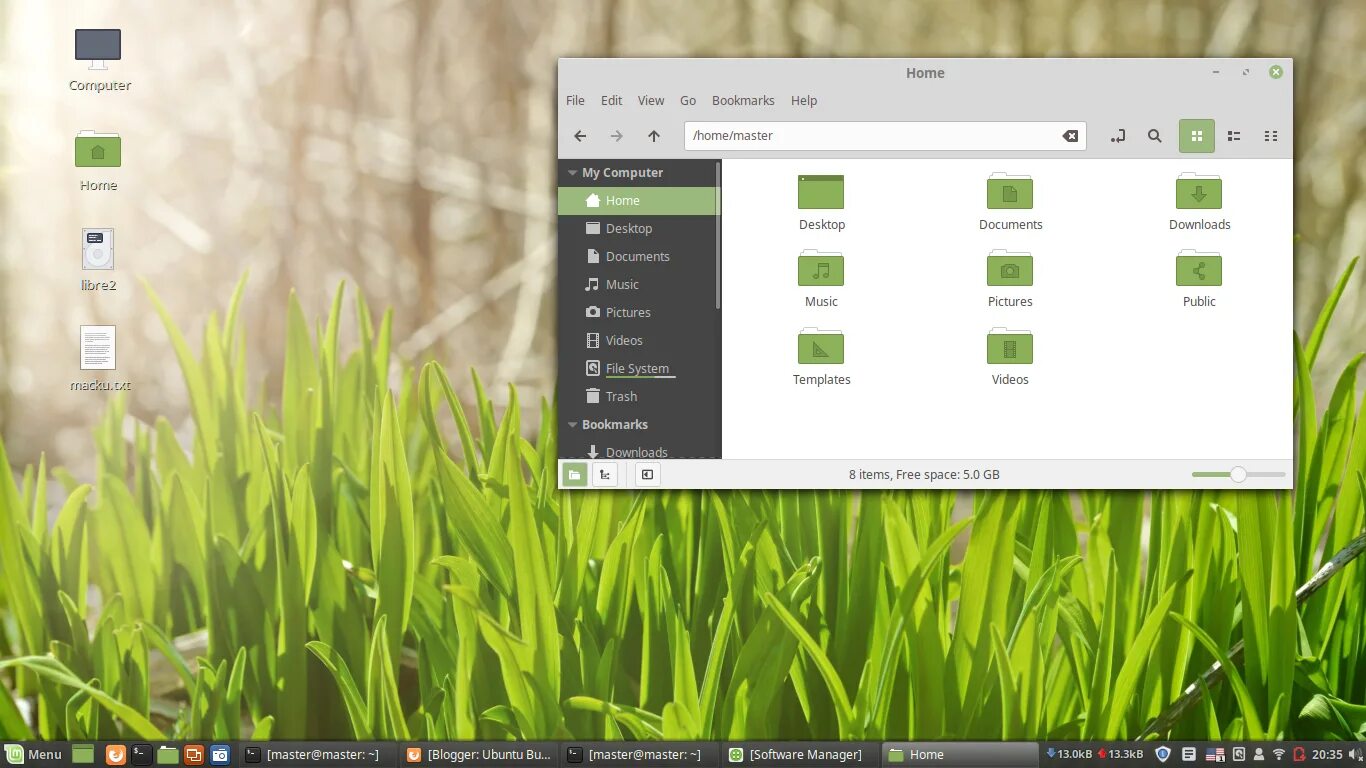The image size is (1366, 768).
Task: Select the macku.txt file on the desktop
Action: (99, 358)
